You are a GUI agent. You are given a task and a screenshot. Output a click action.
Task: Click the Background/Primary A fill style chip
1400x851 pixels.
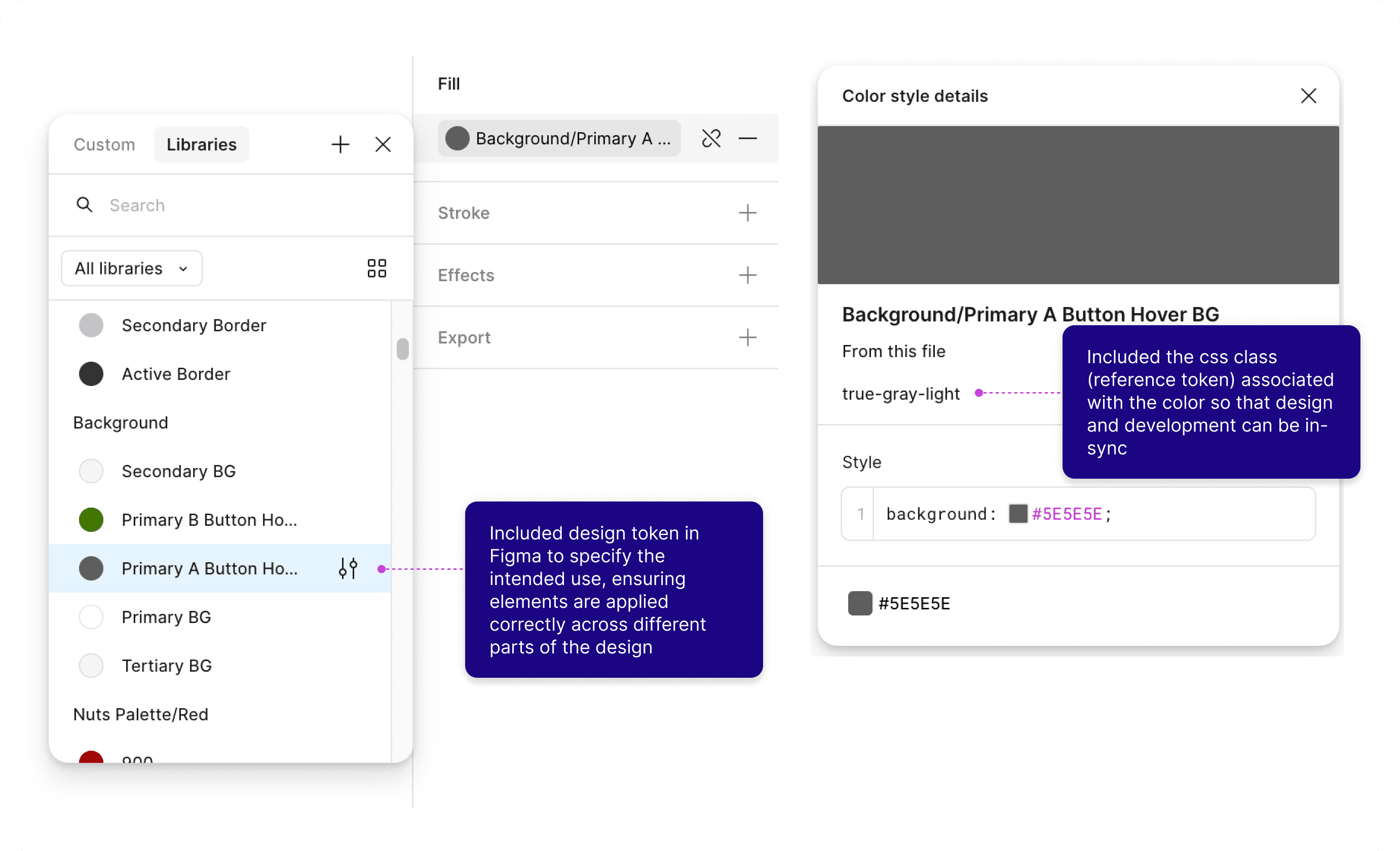558,138
